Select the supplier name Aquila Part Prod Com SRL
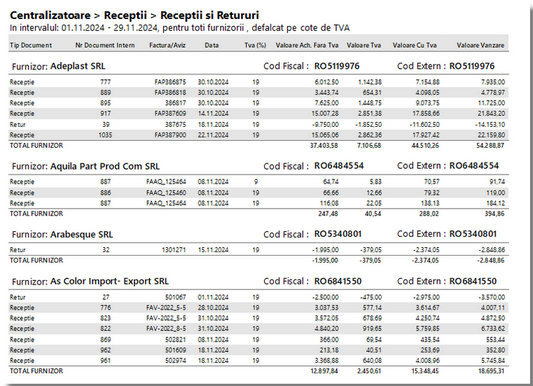Viewport: 533px width, 386px height. click(x=105, y=166)
